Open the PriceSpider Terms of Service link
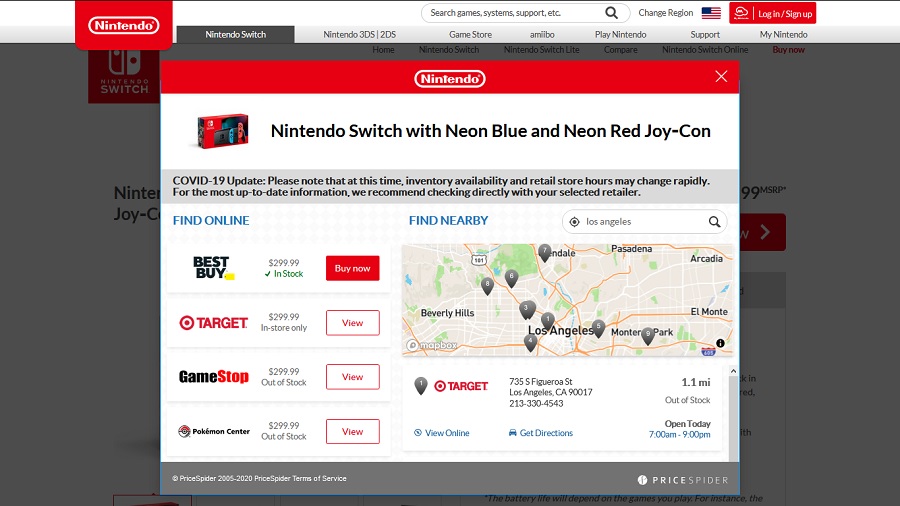Screen dimensions: 900x506 click(x=300, y=478)
